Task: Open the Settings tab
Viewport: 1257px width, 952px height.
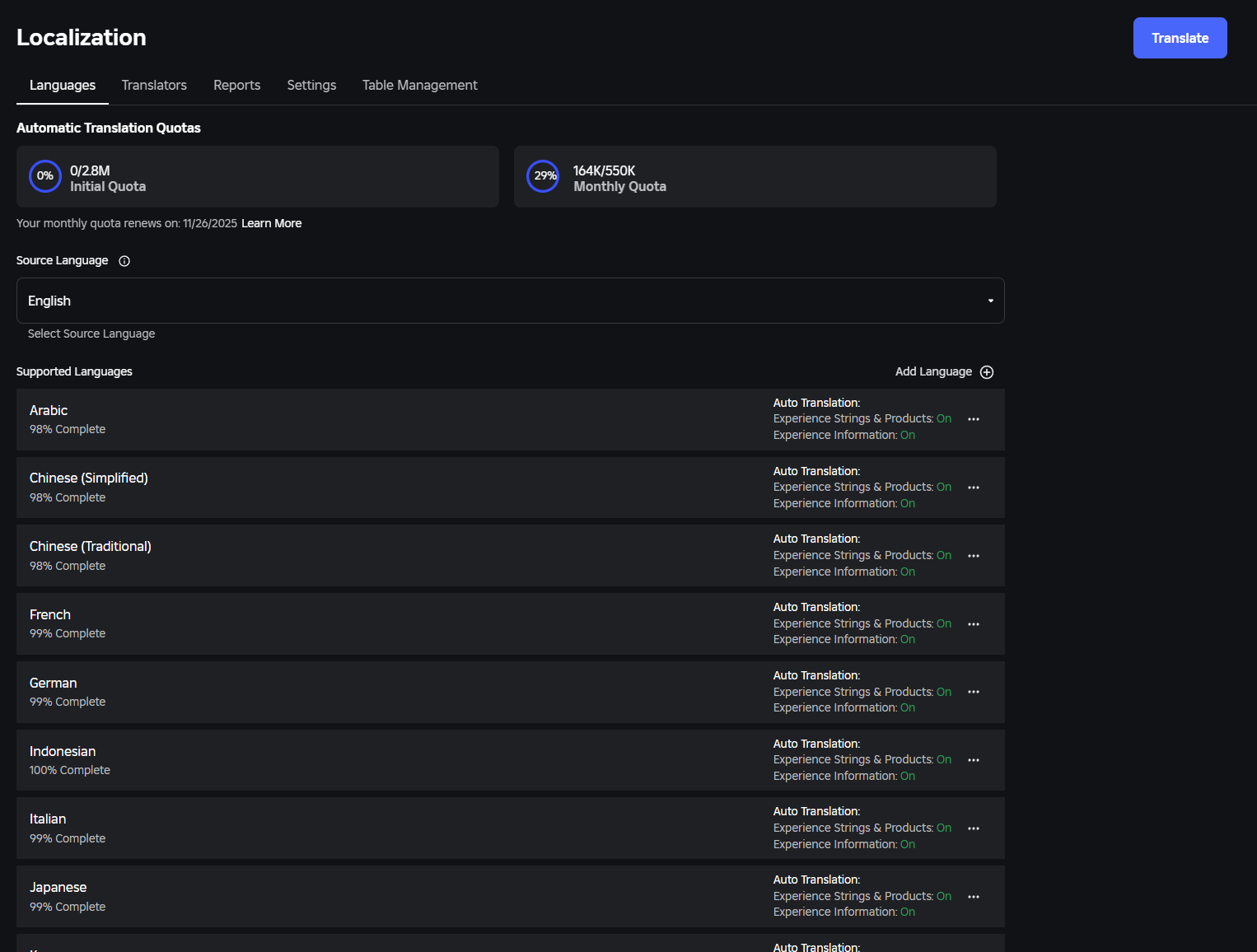Action: [311, 86]
